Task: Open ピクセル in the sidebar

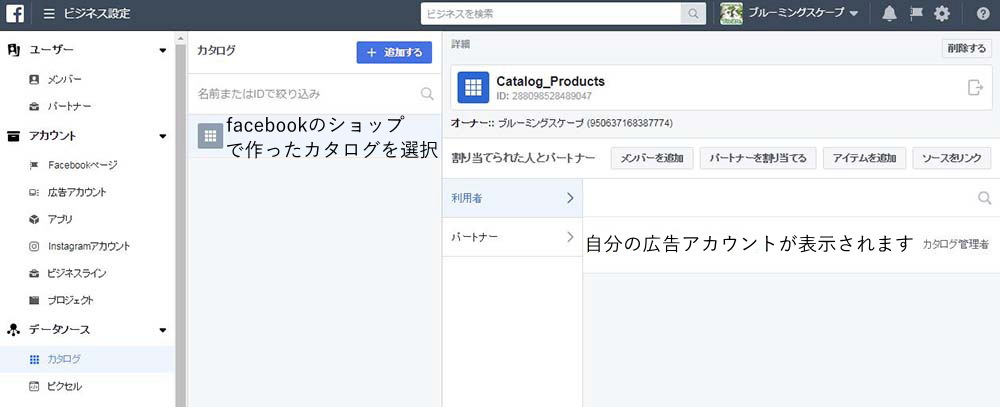Action: (x=64, y=387)
